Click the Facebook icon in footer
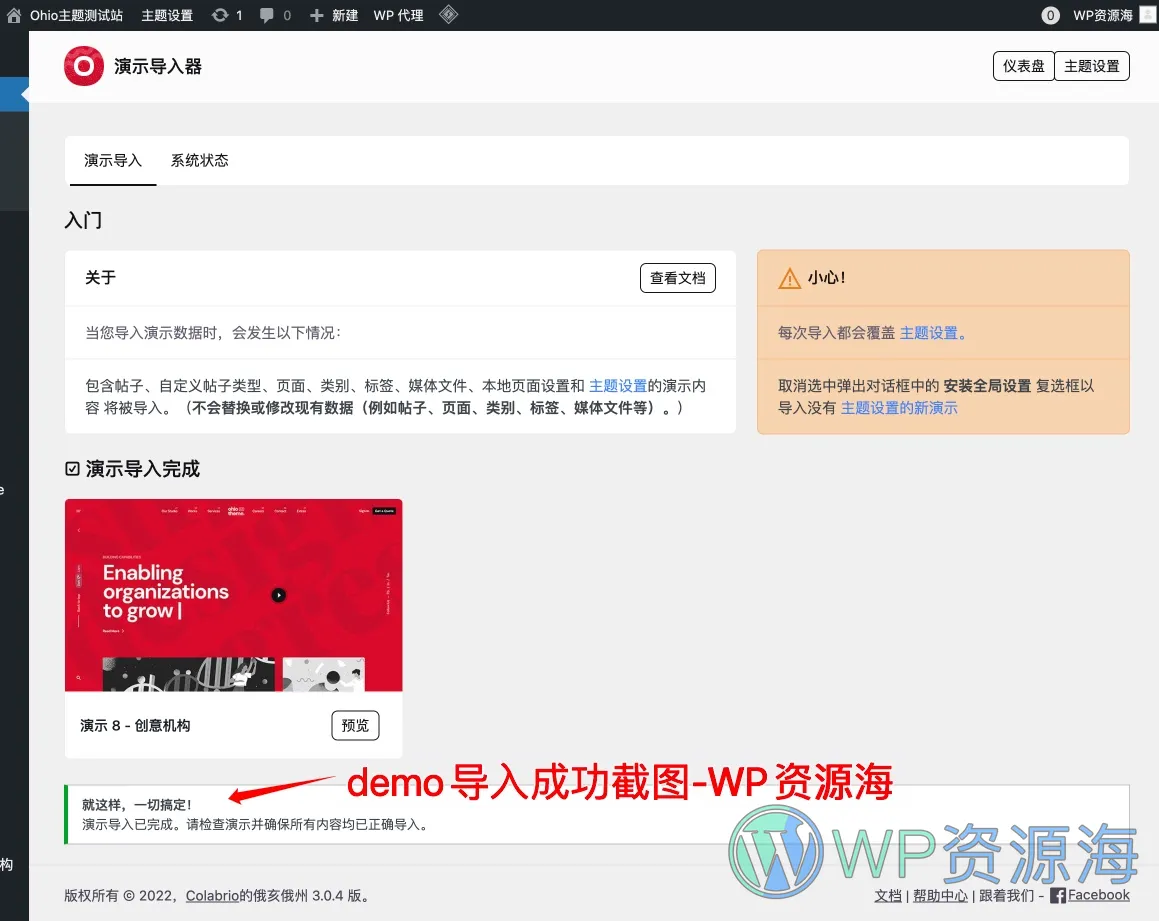Image resolution: width=1159 pixels, height=921 pixels. coord(1058,896)
